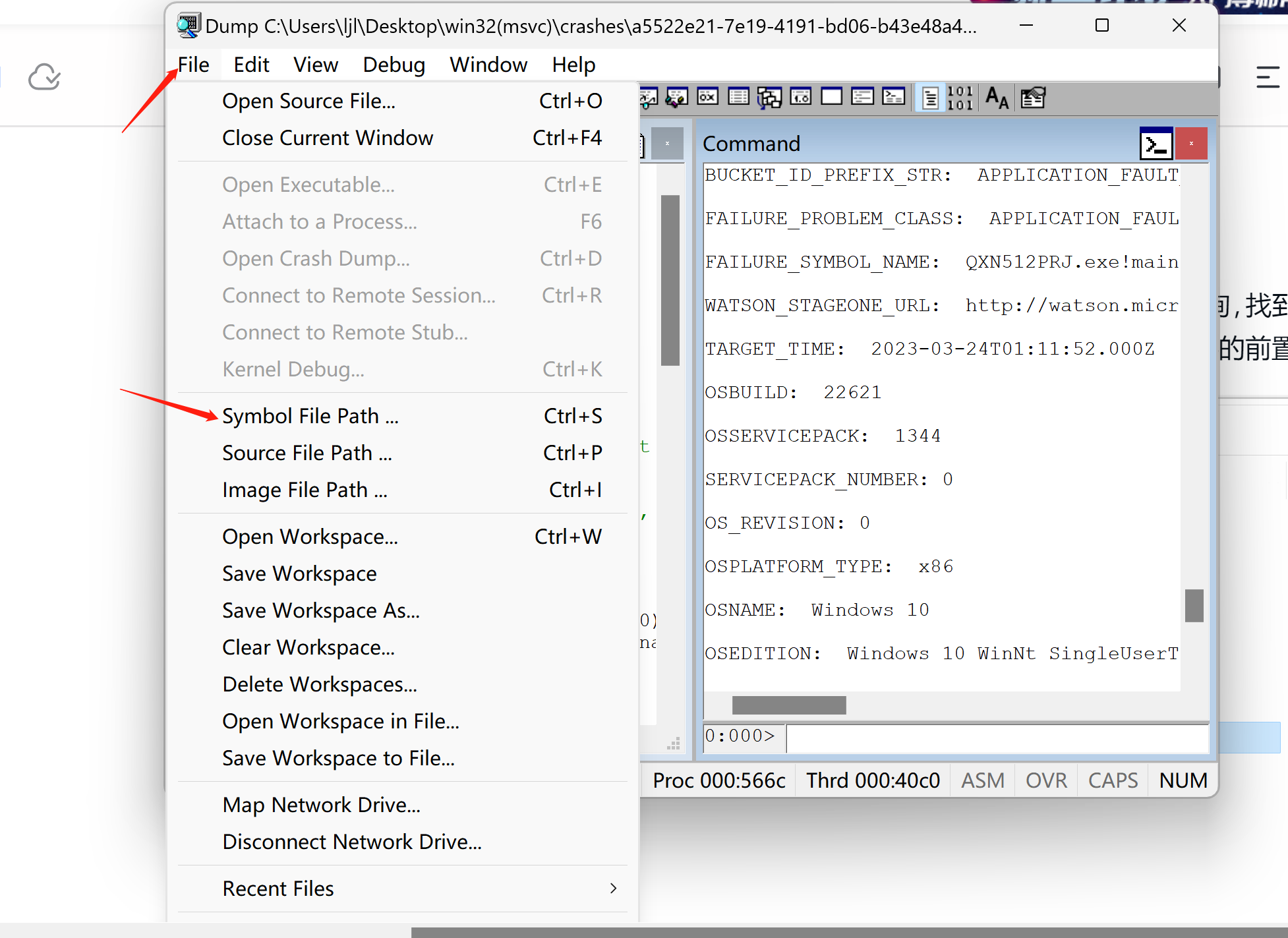
Task: Select Symbol File Path menu entry
Action: pos(310,416)
